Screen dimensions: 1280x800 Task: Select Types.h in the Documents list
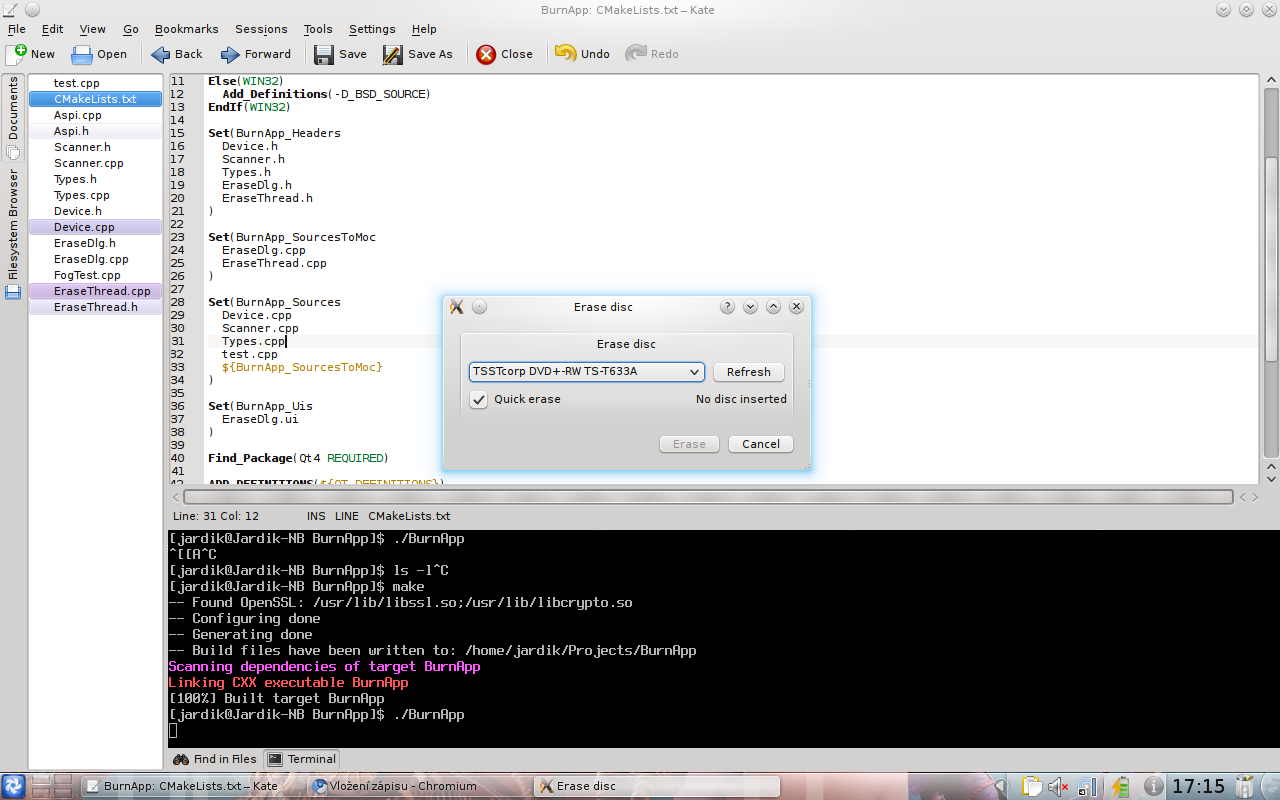(95, 179)
